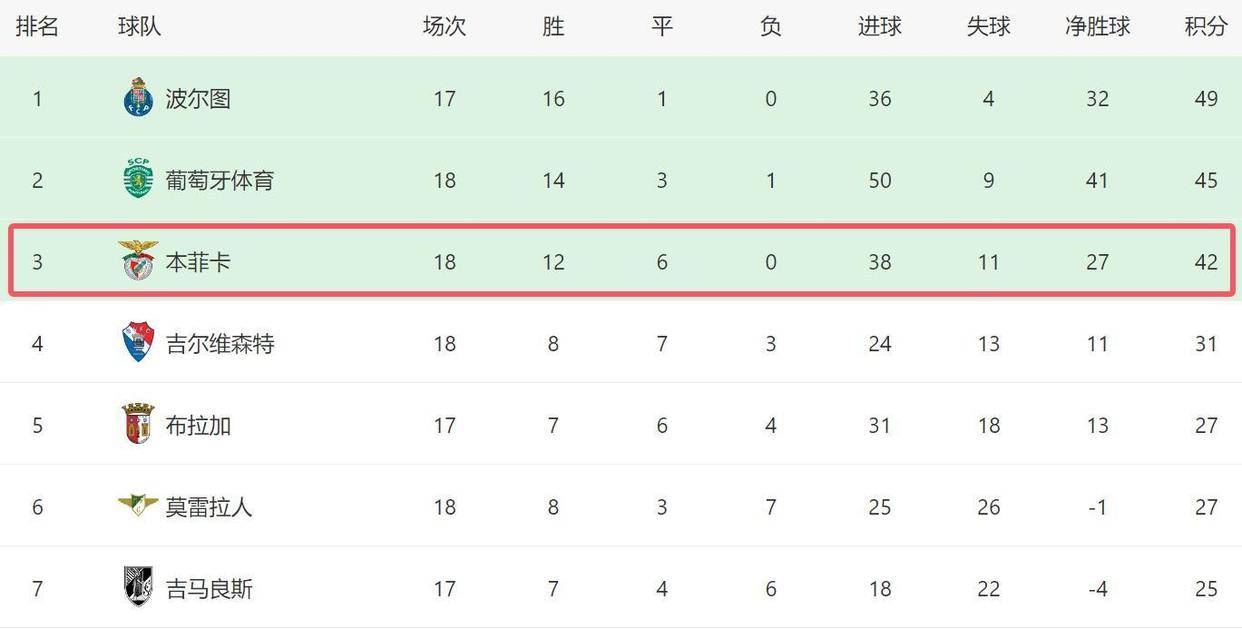Click the Benfica eagle crest icon
The width and height of the screenshot is (1242, 629).
pyautogui.click(x=138, y=261)
